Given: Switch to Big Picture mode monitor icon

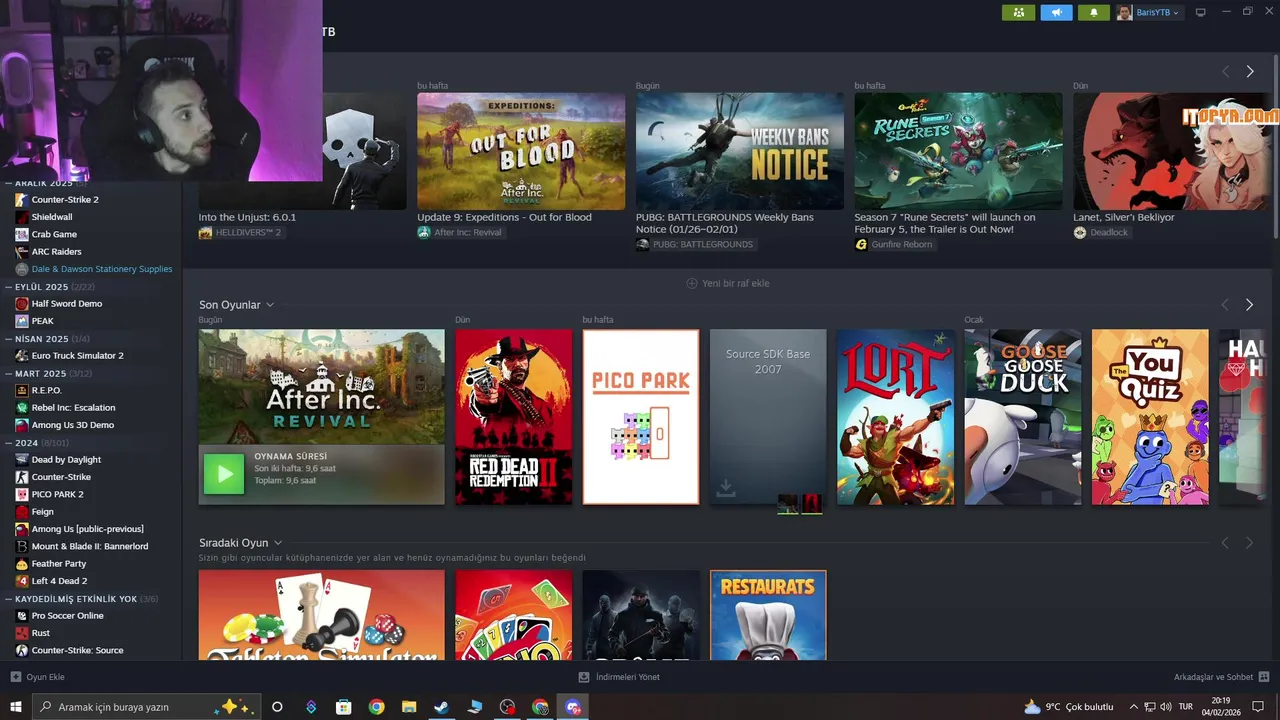Looking at the screenshot, I should (x=1201, y=12).
